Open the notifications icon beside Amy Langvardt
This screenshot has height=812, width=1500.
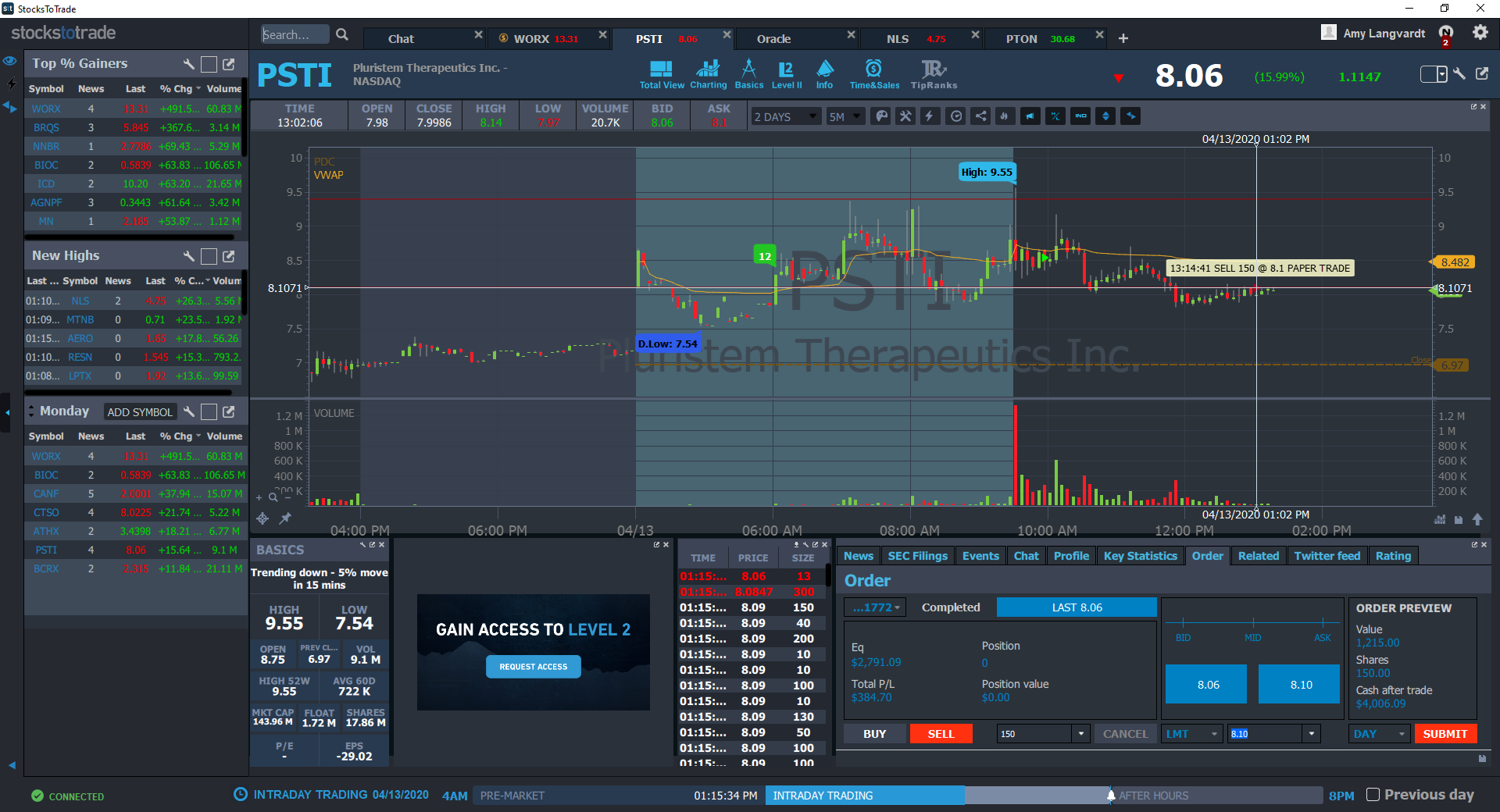tap(1446, 34)
